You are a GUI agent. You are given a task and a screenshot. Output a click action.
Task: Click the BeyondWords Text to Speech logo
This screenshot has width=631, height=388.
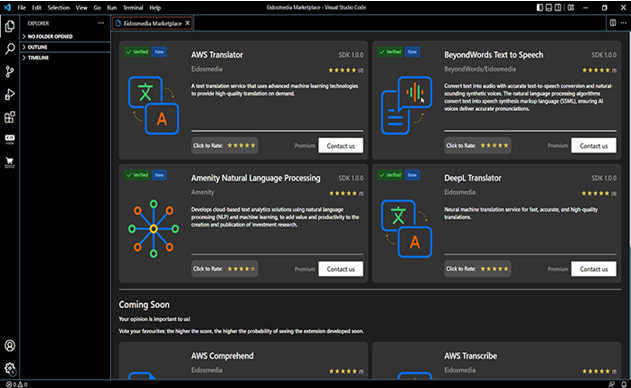tap(406, 105)
